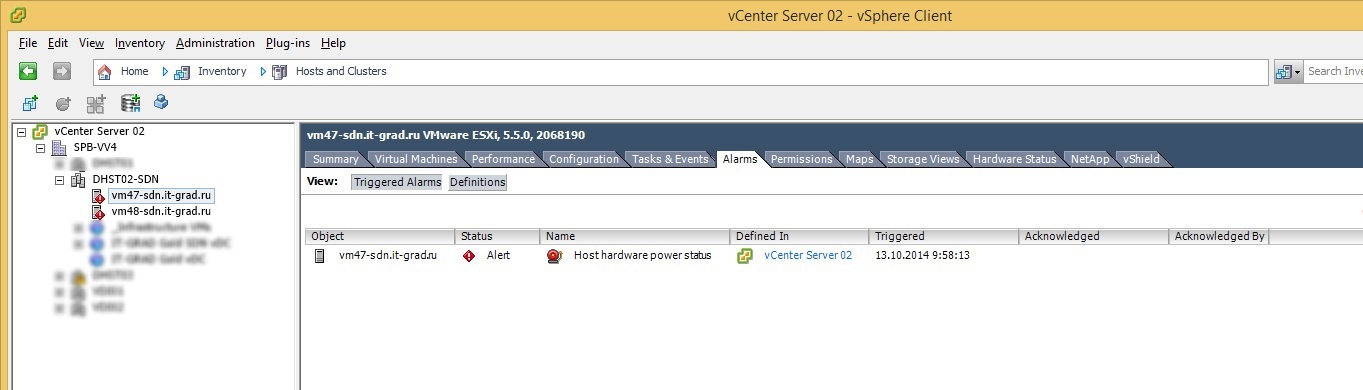Switch to the Maps tab

point(859,159)
